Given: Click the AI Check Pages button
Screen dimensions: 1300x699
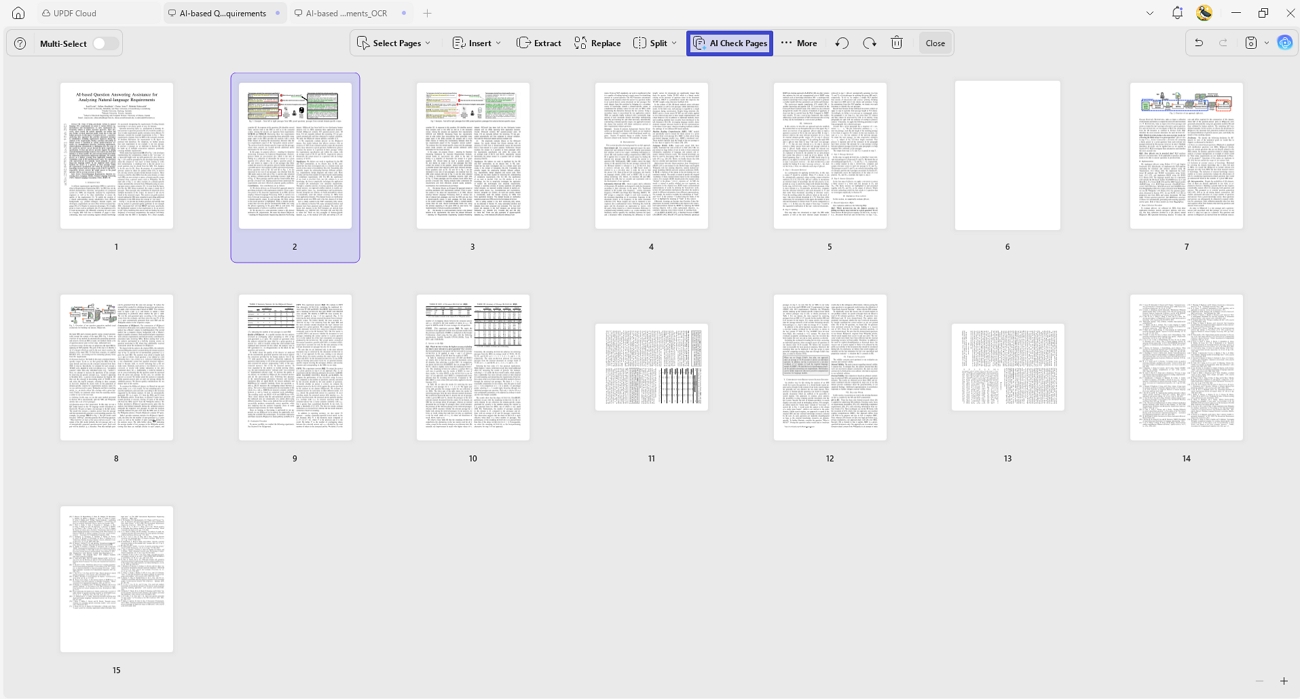Looking at the screenshot, I should tap(730, 43).
